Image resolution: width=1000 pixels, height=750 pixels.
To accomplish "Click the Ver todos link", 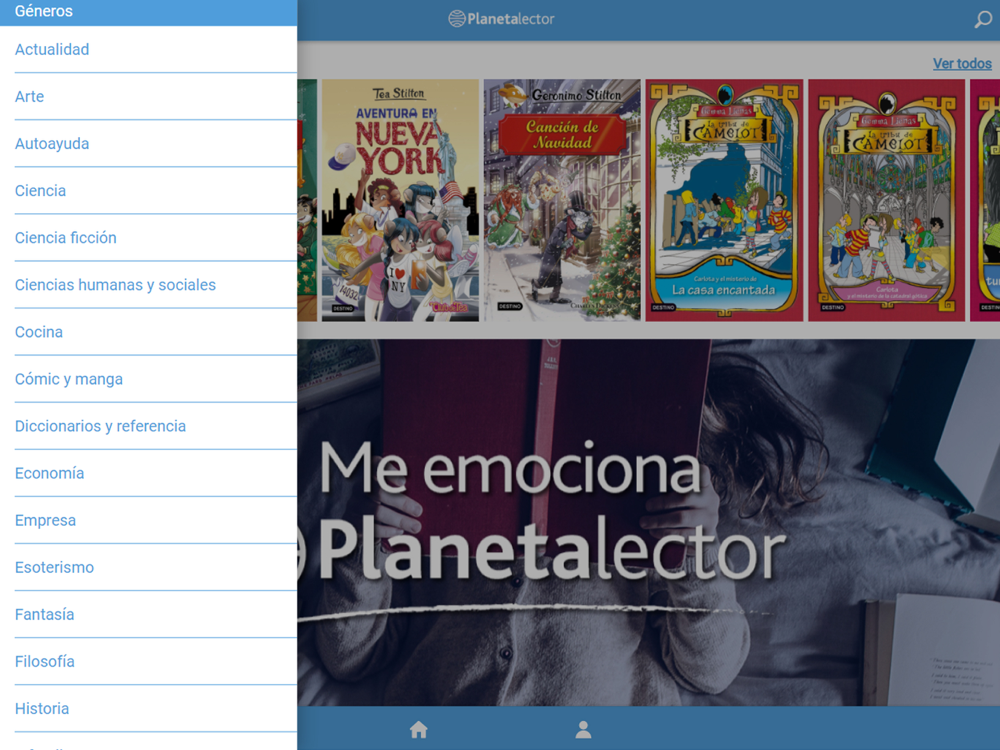I will tap(962, 64).
